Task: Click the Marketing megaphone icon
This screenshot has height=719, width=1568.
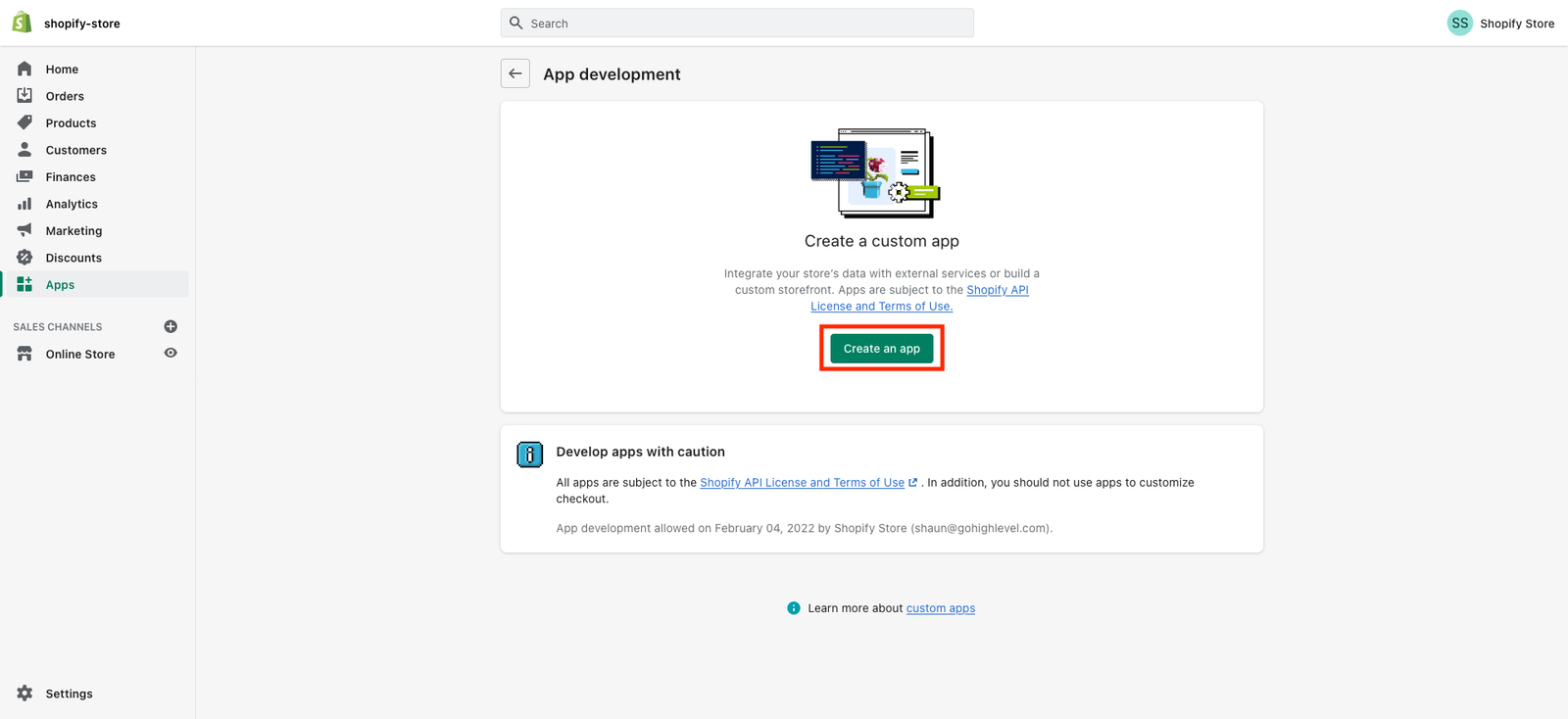Action: coord(24,230)
